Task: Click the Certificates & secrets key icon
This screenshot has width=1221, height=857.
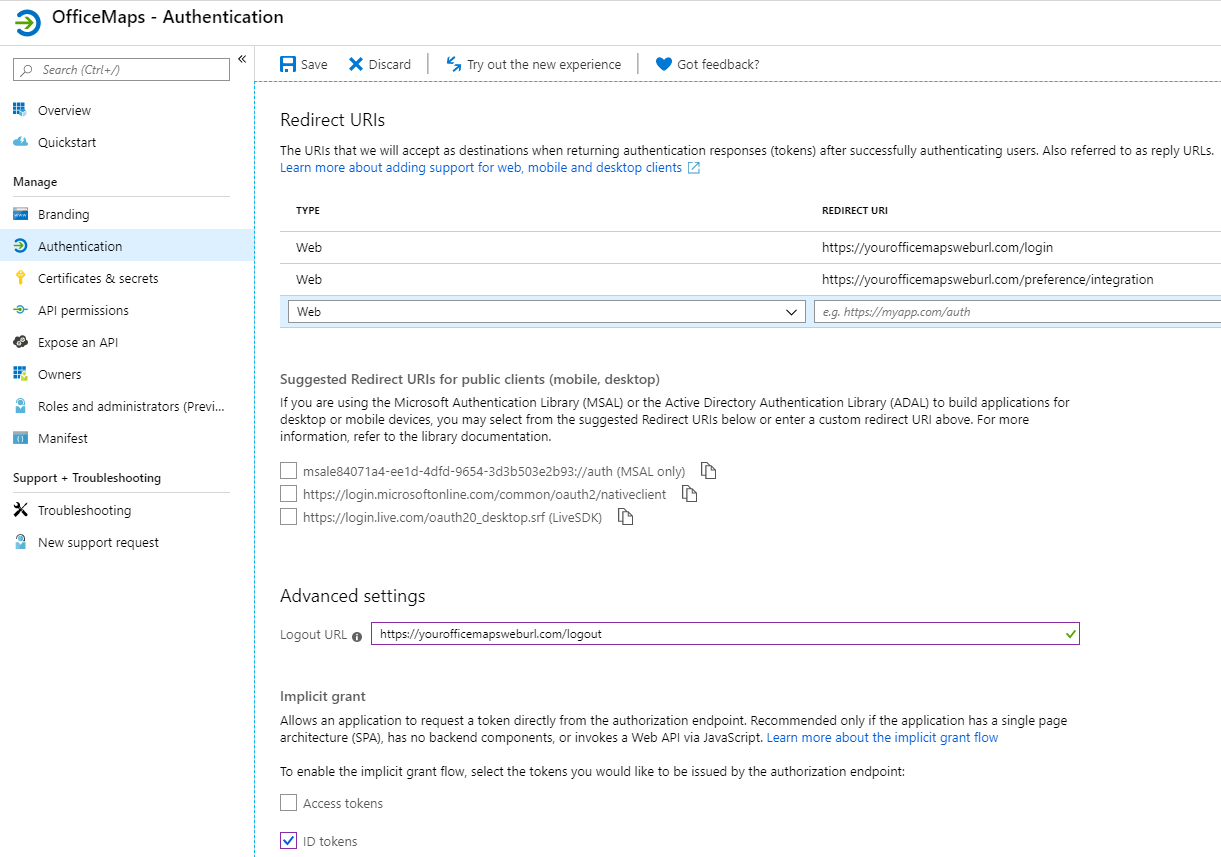Action: (x=20, y=278)
